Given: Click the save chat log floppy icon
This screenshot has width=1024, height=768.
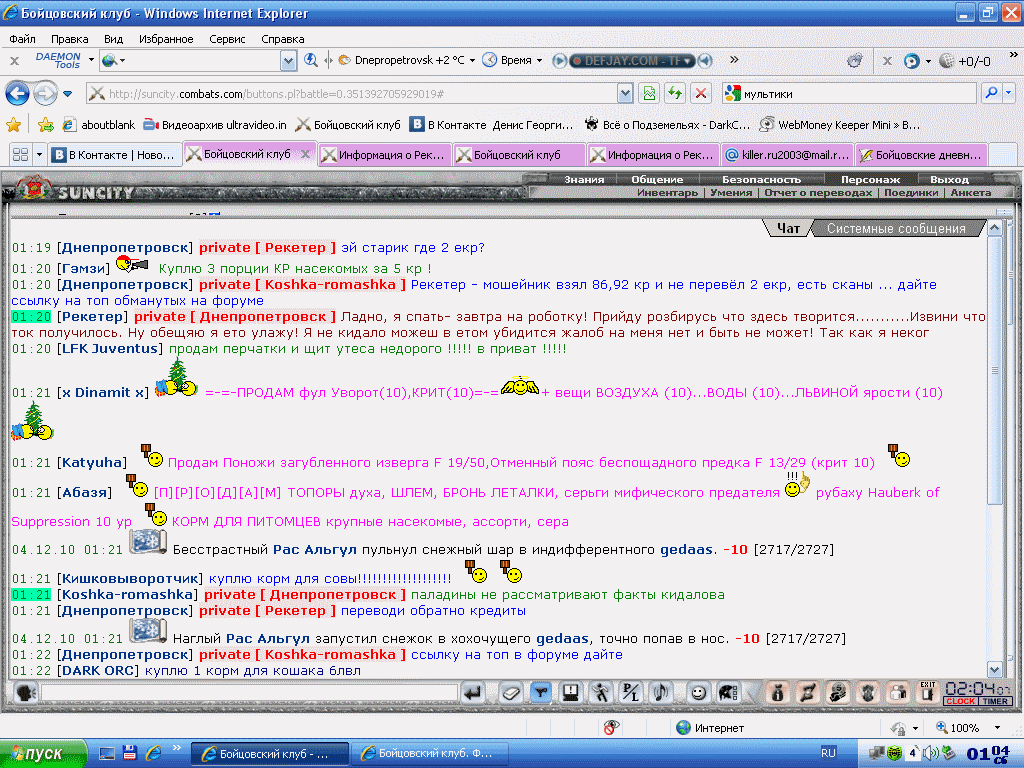Looking at the screenshot, I should coord(571,692).
